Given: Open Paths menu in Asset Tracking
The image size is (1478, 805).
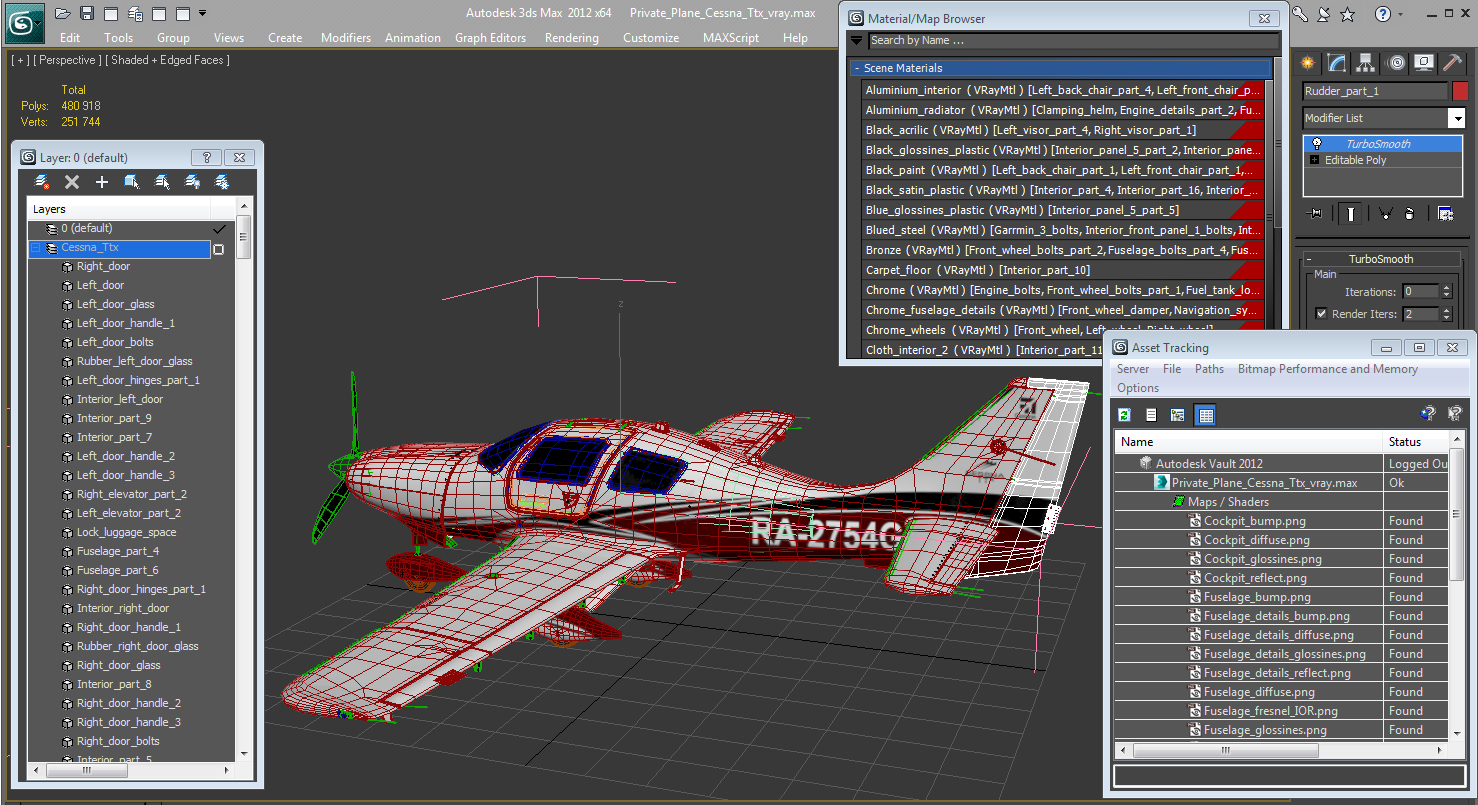Looking at the screenshot, I should pyautogui.click(x=1209, y=369).
